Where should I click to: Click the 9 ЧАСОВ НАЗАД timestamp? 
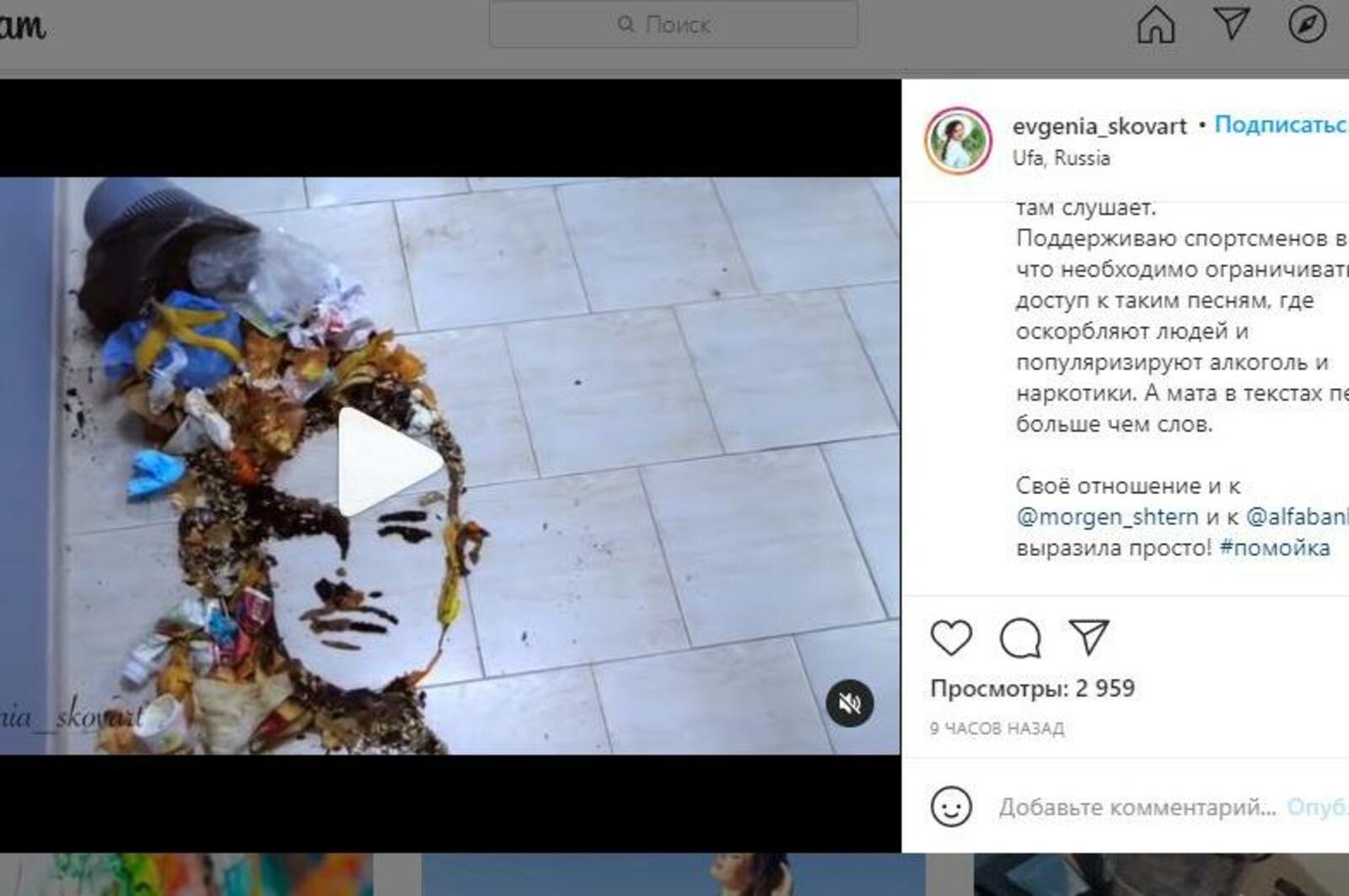point(997,728)
